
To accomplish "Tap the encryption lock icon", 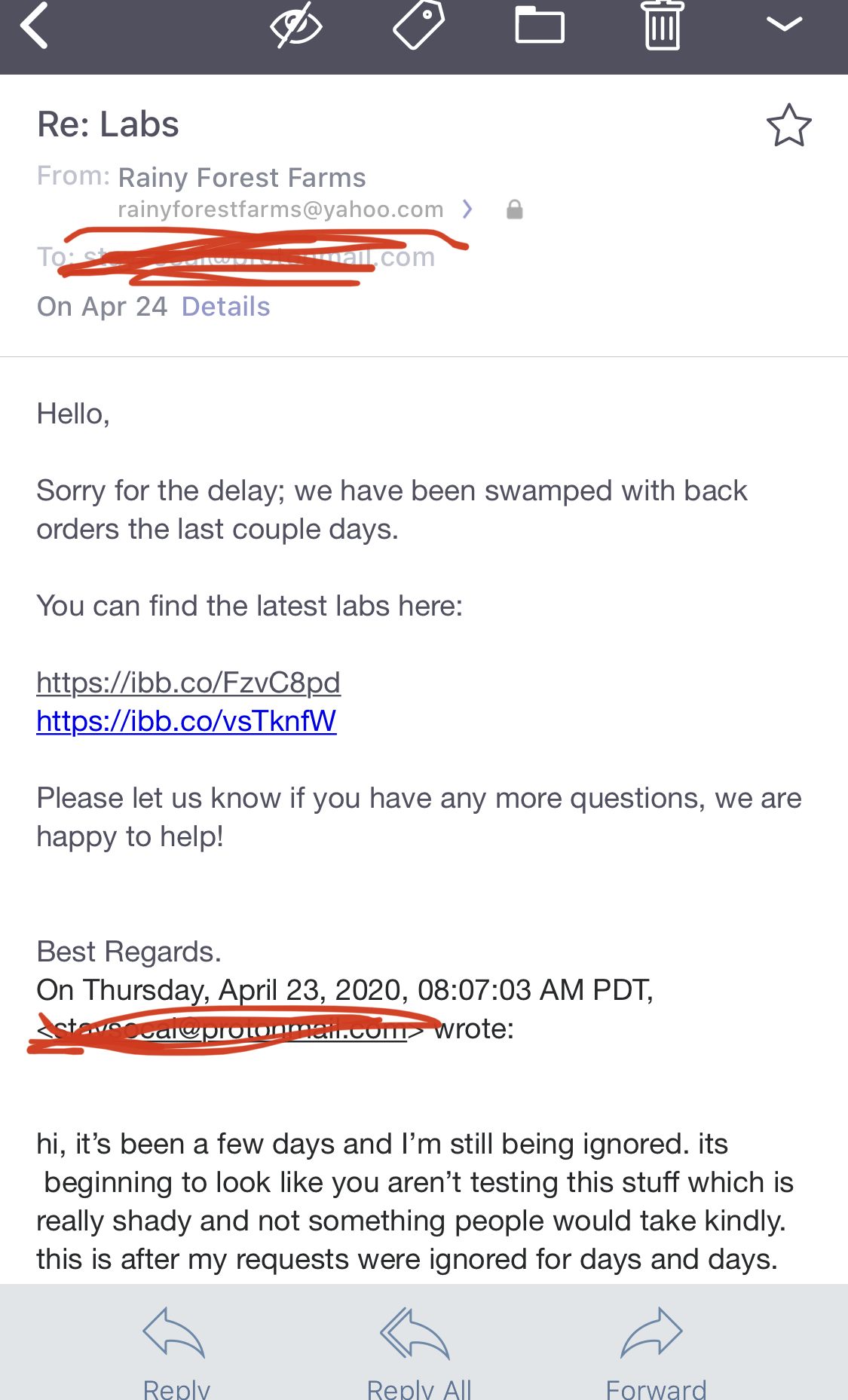I will click(515, 209).
